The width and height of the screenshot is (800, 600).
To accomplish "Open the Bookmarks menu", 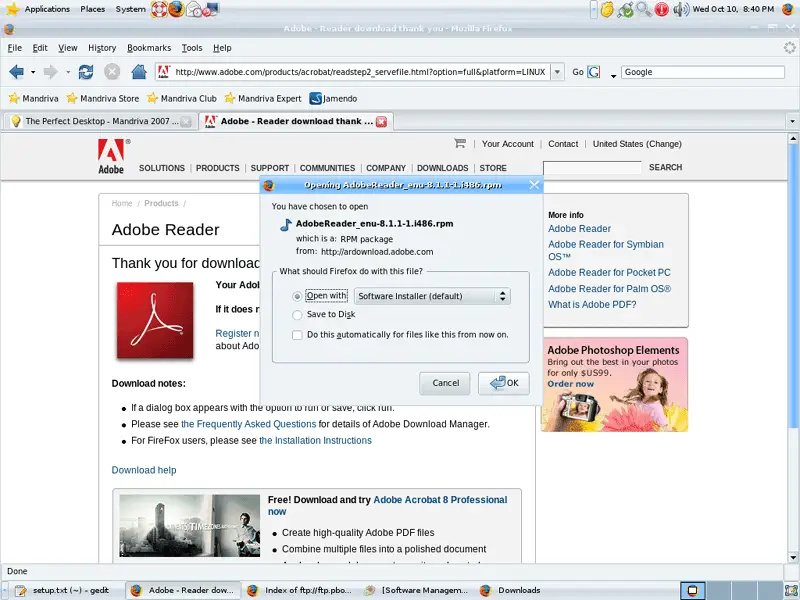I will [149, 48].
